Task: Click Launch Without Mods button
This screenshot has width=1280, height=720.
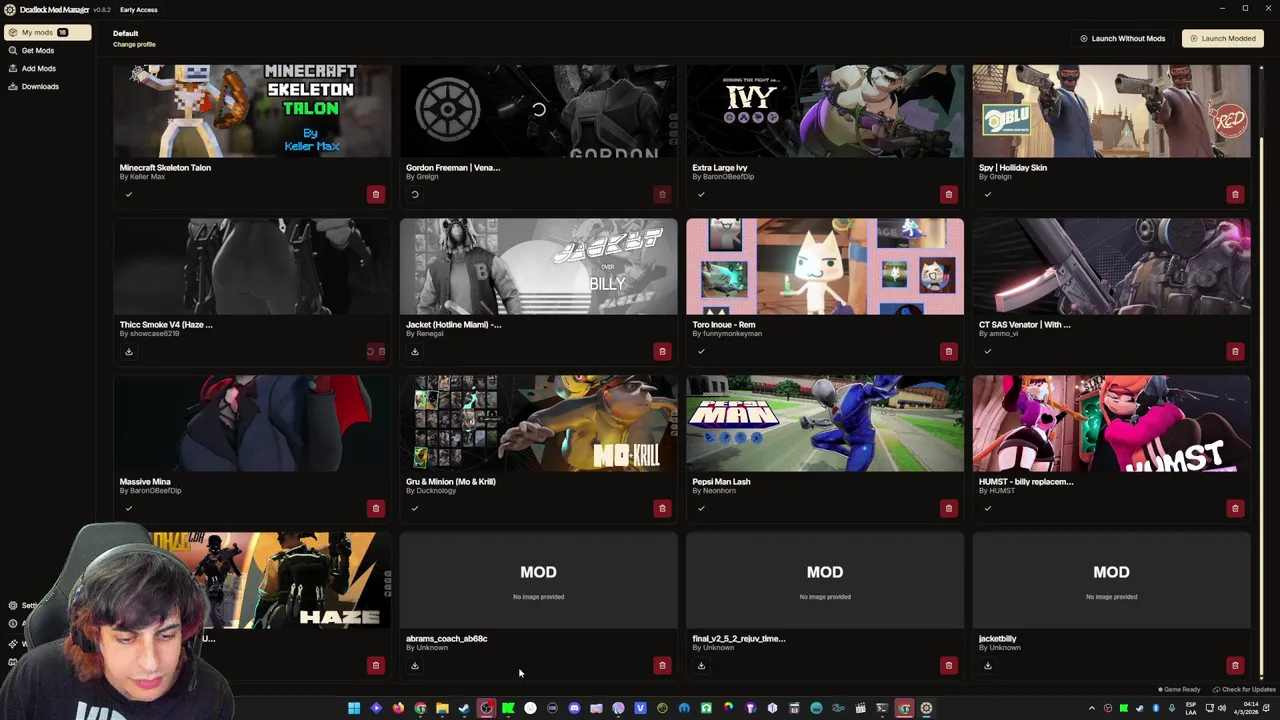Action: pyautogui.click(x=1122, y=38)
